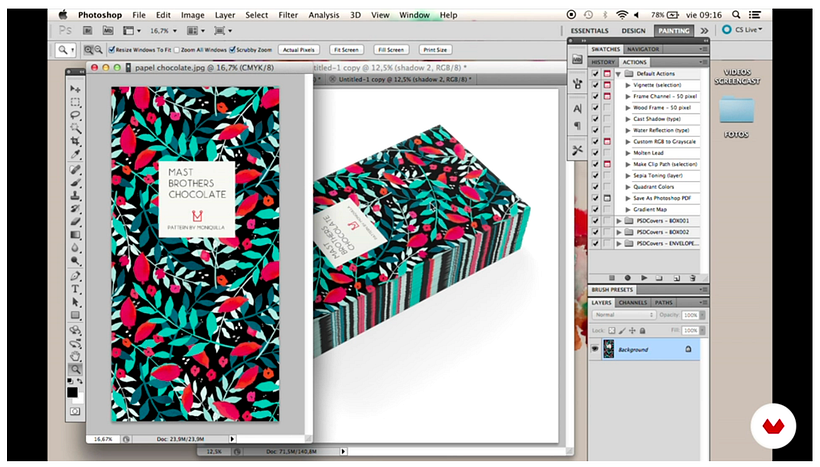Toggle dialog box for Vignette (selection)
820x467 pixels.
[x=607, y=85]
